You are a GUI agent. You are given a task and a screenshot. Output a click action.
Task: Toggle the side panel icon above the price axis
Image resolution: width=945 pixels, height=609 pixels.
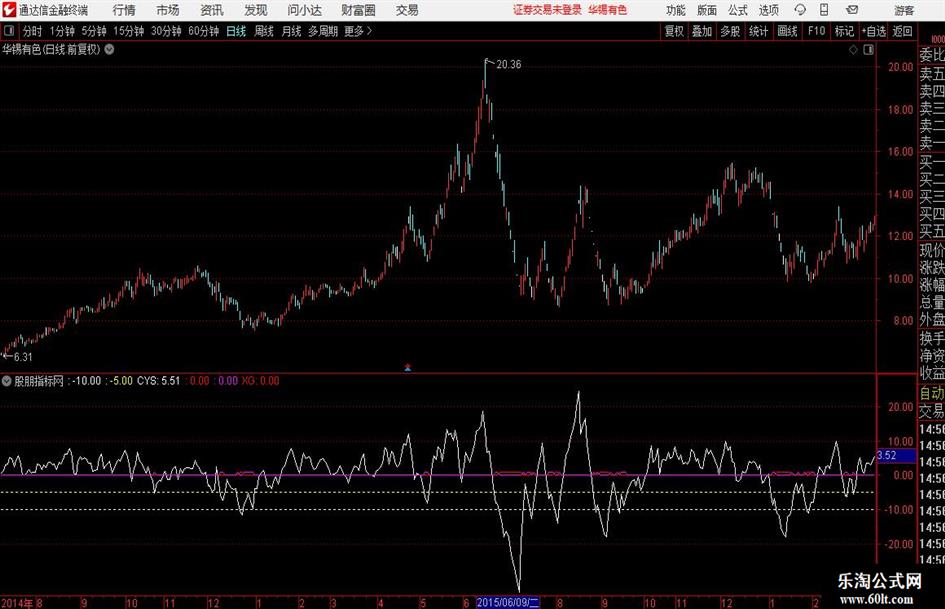coord(868,50)
